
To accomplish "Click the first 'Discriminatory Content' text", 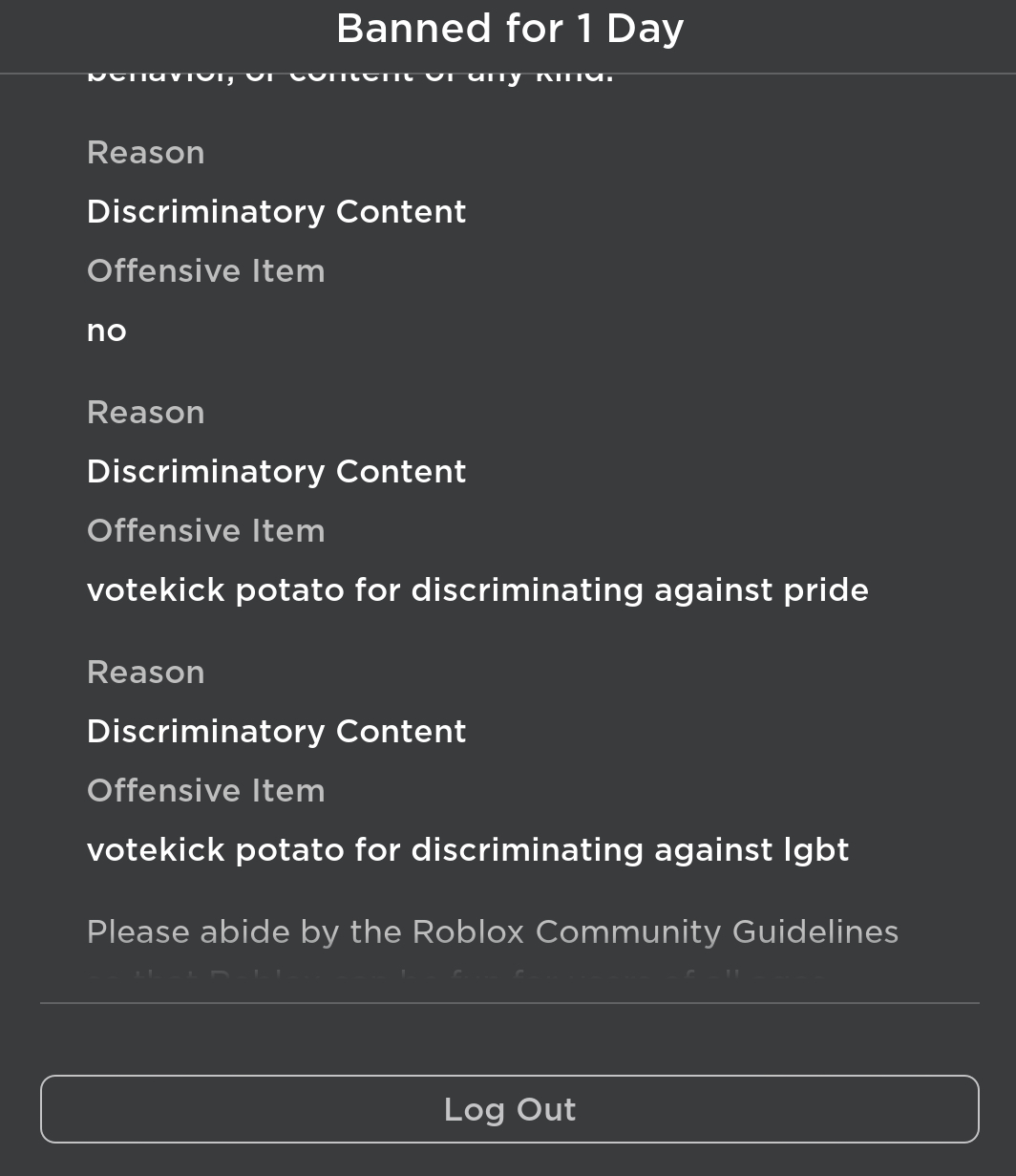I will [x=276, y=212].
